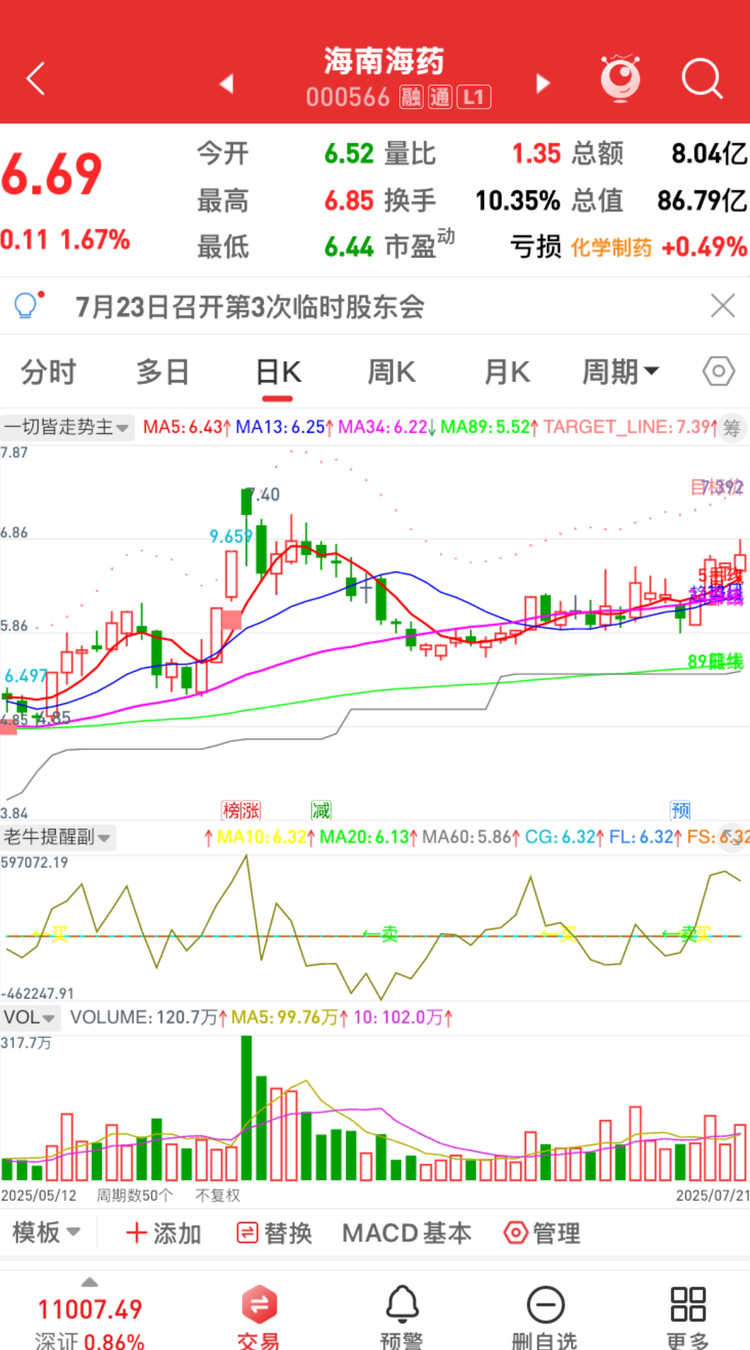Open stock search with magnifier icon
The width and height of the screenshot is (750, 1350).
click(702, 78)
